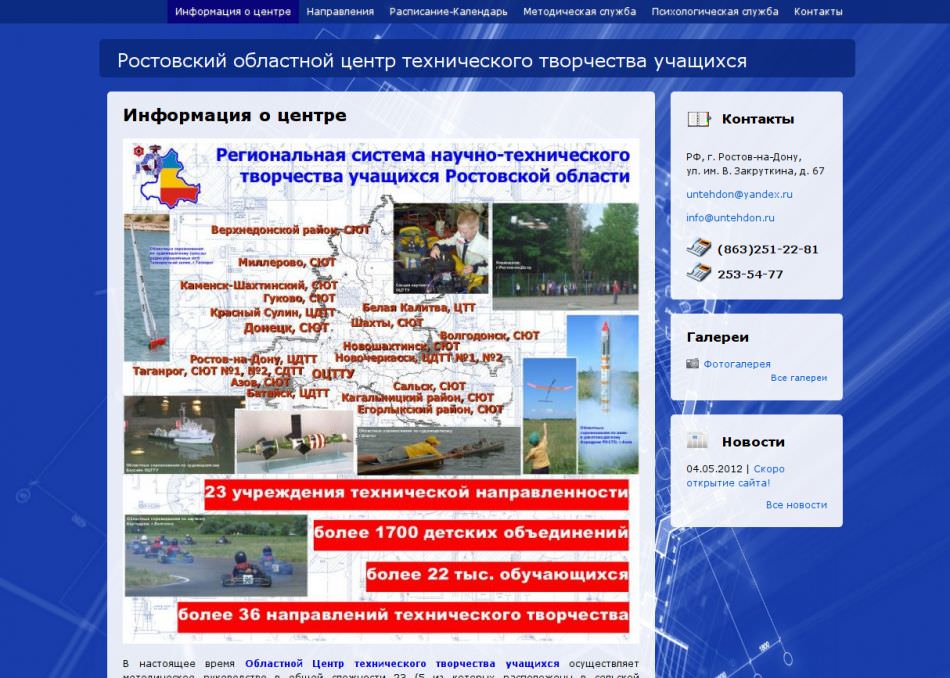Select Методическая служба in top navigation
The width and height of the screenshot is (950, 678).
pos(579,12)
